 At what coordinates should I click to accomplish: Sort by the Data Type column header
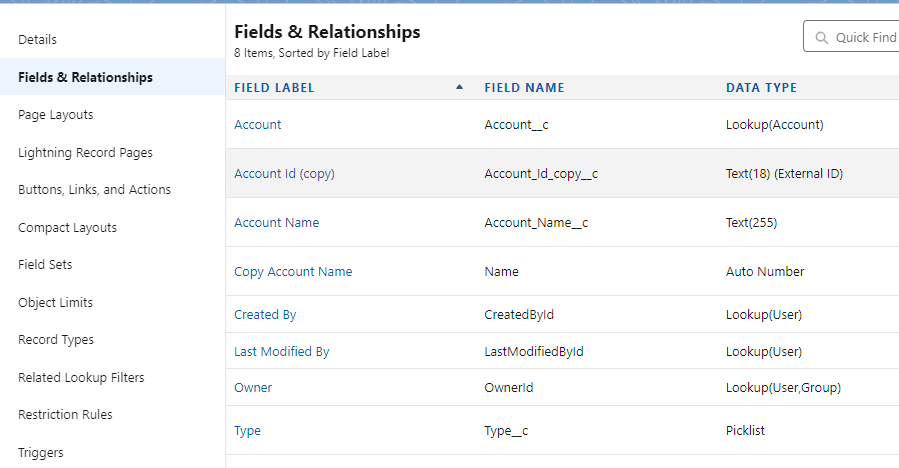click(761, 88)
